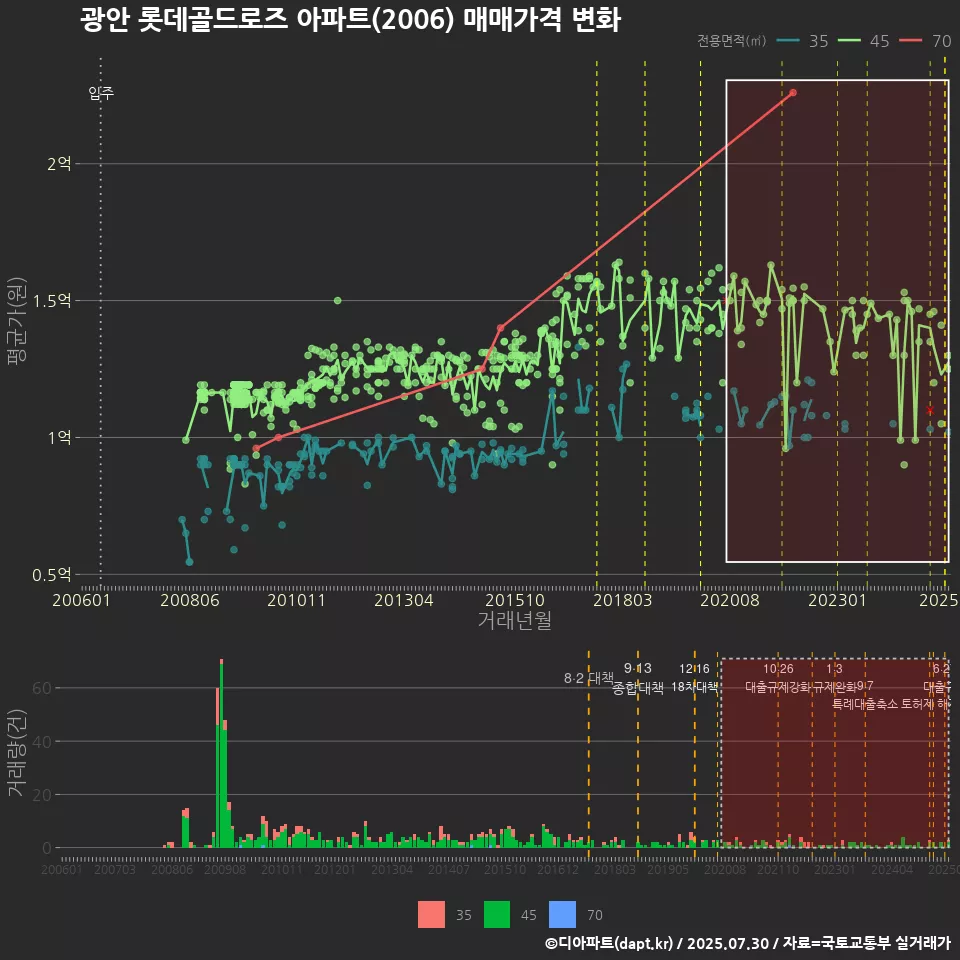Click the chart title 광안 롯데골드로즈 아파트(2006) 매매가격 변화
Viewport: 960px width, 960px height.
tap(350, 19)
